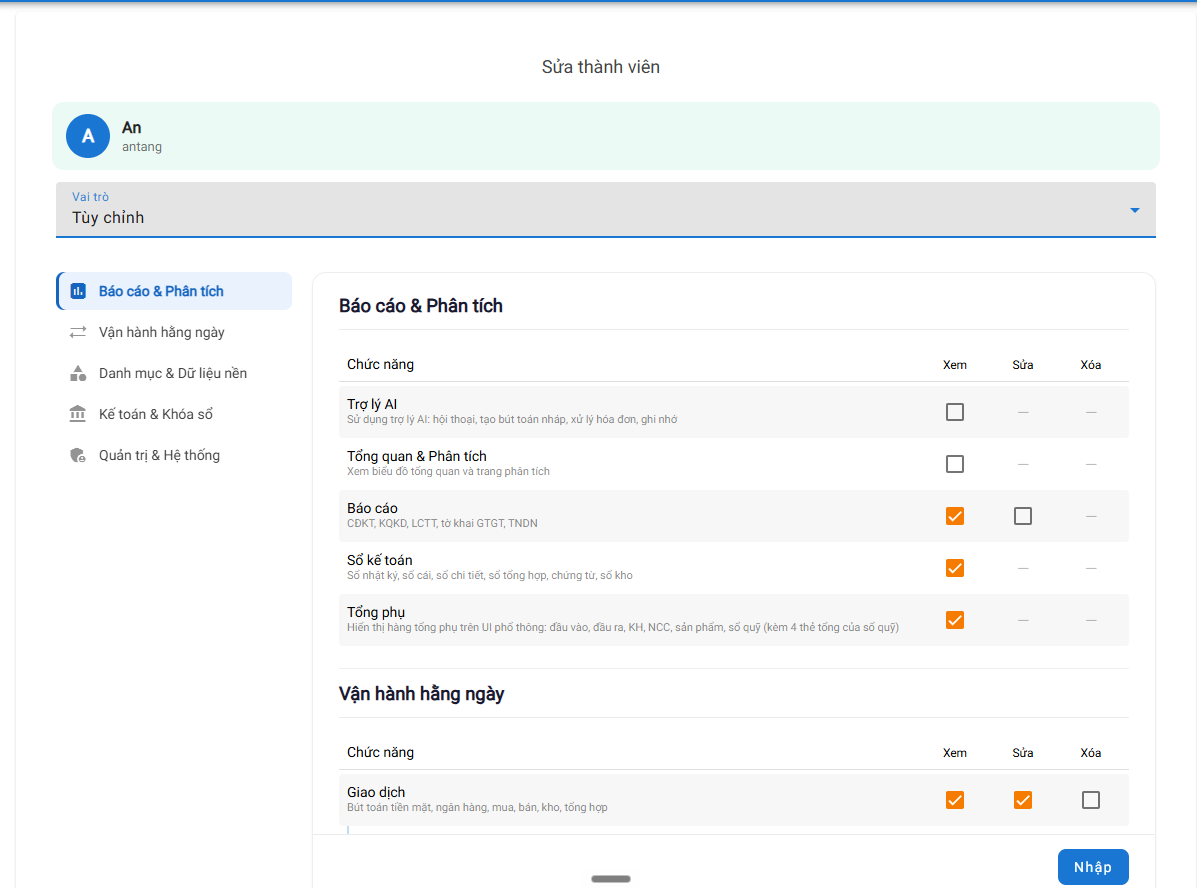Click the Nhập button

(1093, 867)
